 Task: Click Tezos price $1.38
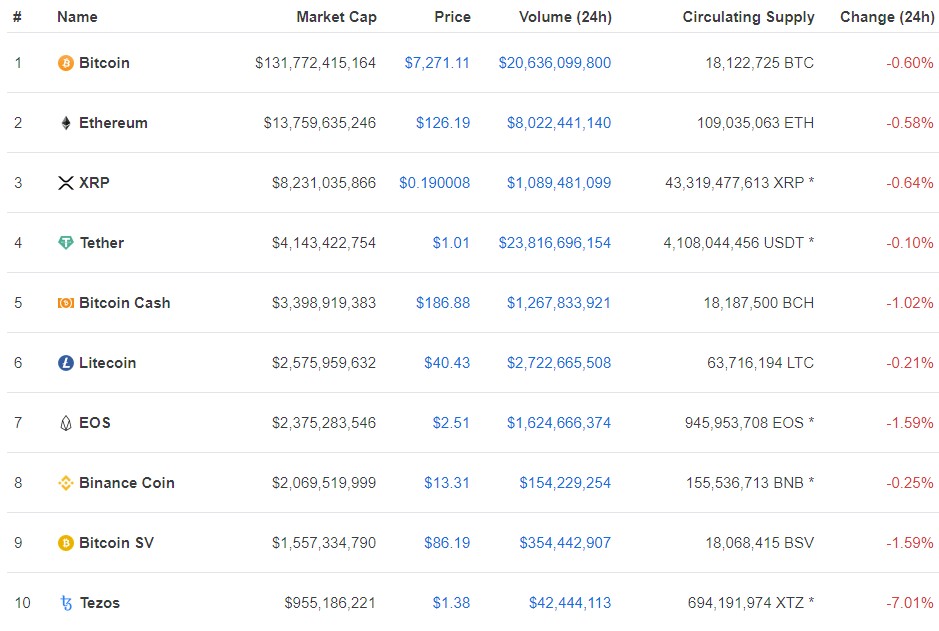pos(452,603)
